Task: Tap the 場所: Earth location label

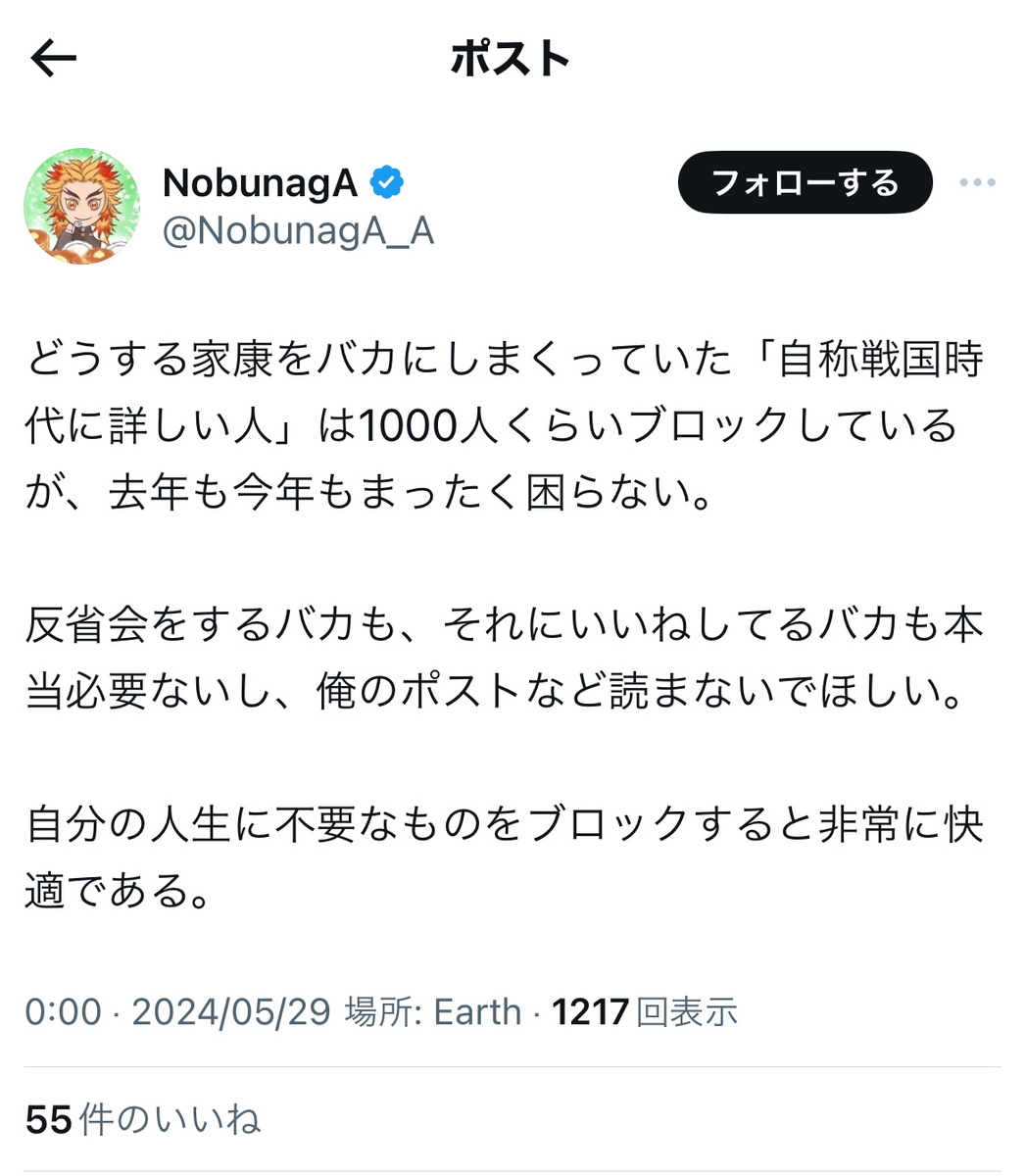Action: pos(433,1012)
